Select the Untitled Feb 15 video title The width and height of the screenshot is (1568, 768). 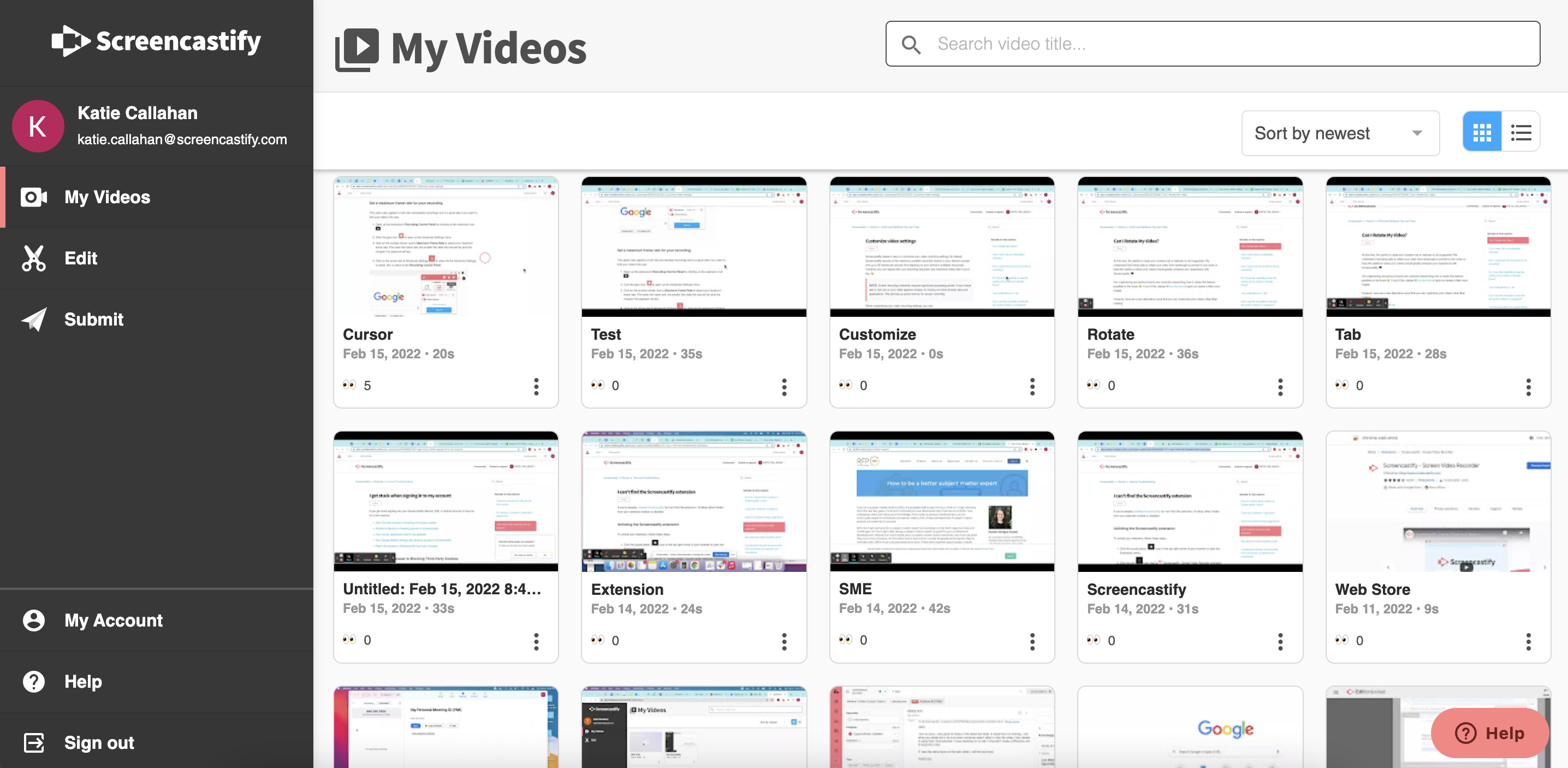tap(442, 589)
